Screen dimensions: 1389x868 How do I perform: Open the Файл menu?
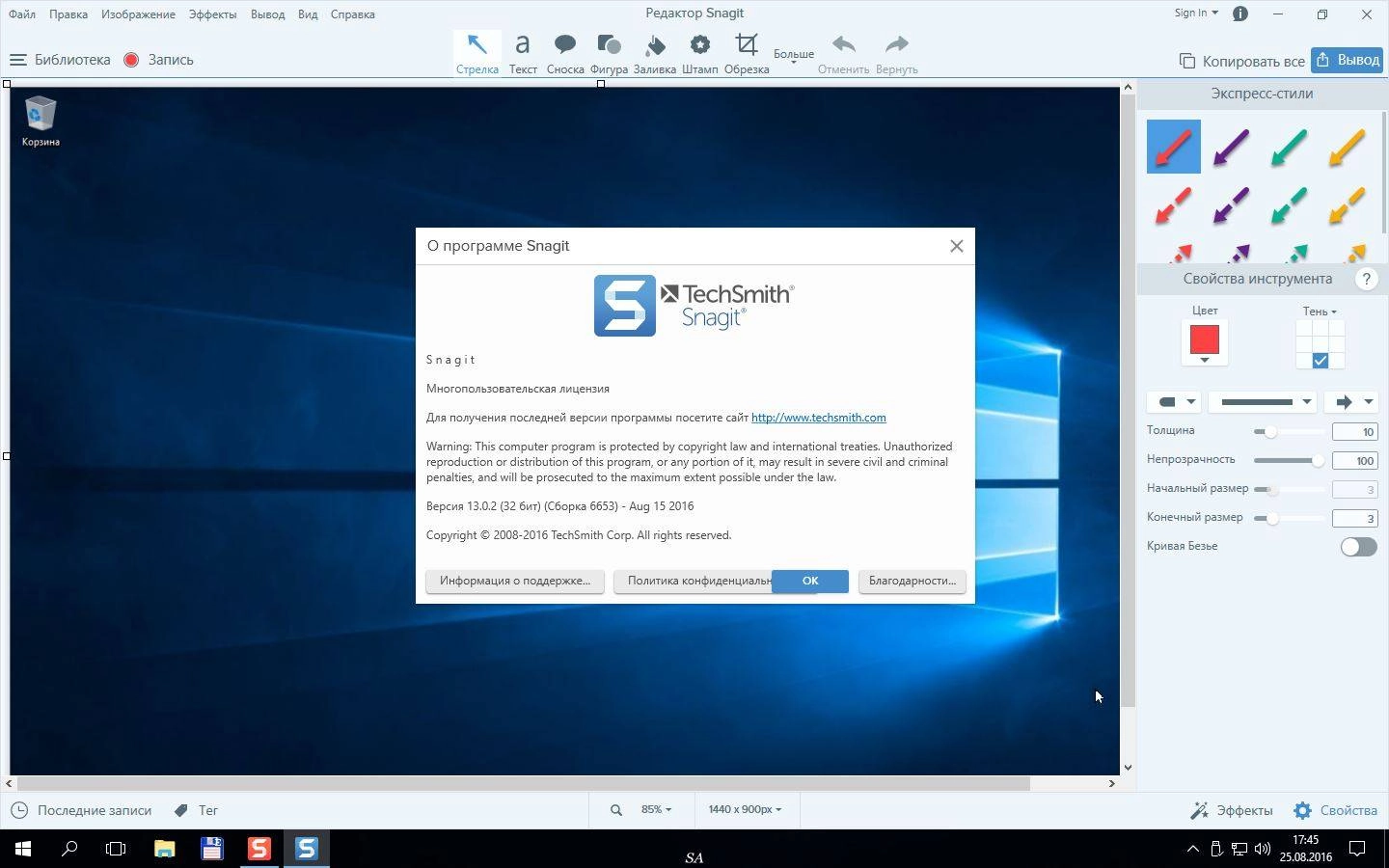(x=22, y=14)
